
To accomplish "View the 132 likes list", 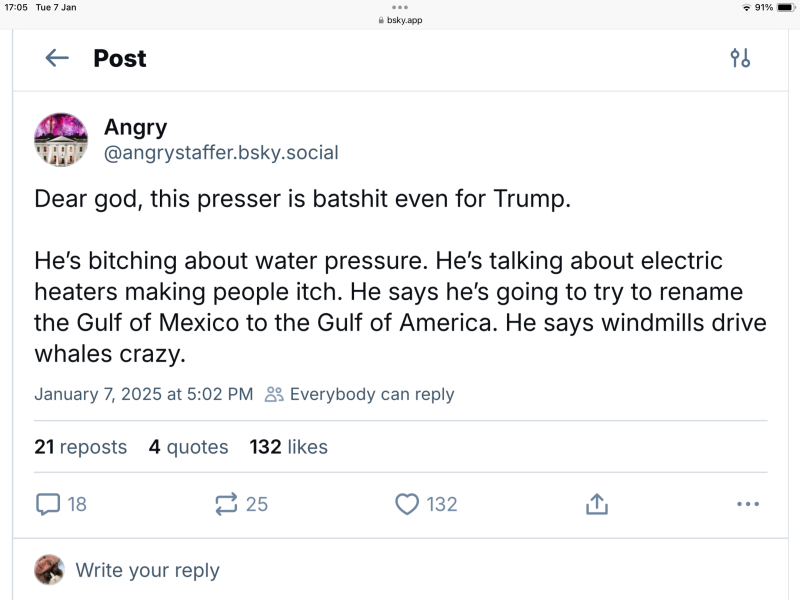I will [x=289, y=447].
